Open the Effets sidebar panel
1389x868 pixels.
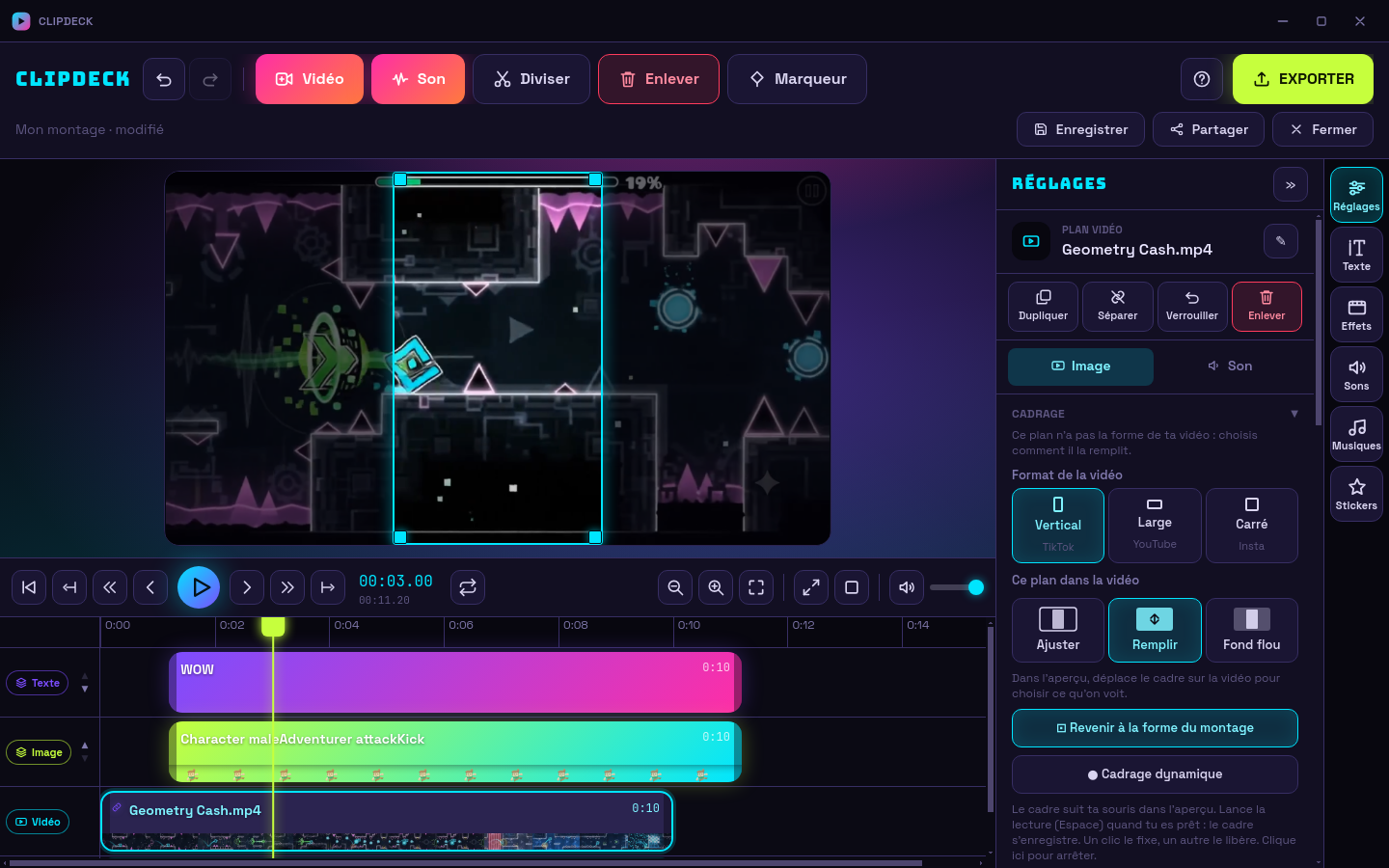pyautogui.click(x=1356, y=314)
